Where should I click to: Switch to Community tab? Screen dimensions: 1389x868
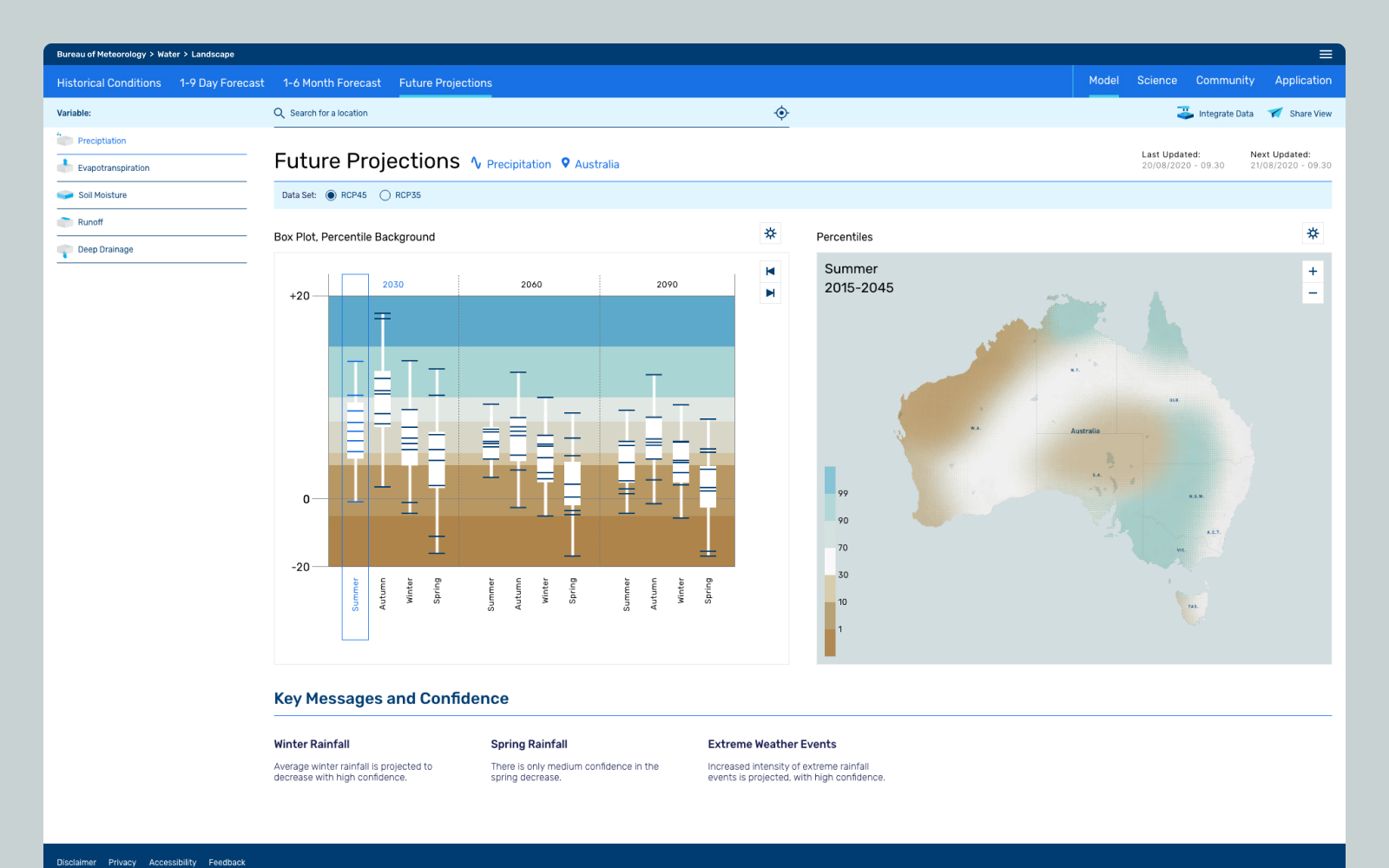tap(1225, 80)
